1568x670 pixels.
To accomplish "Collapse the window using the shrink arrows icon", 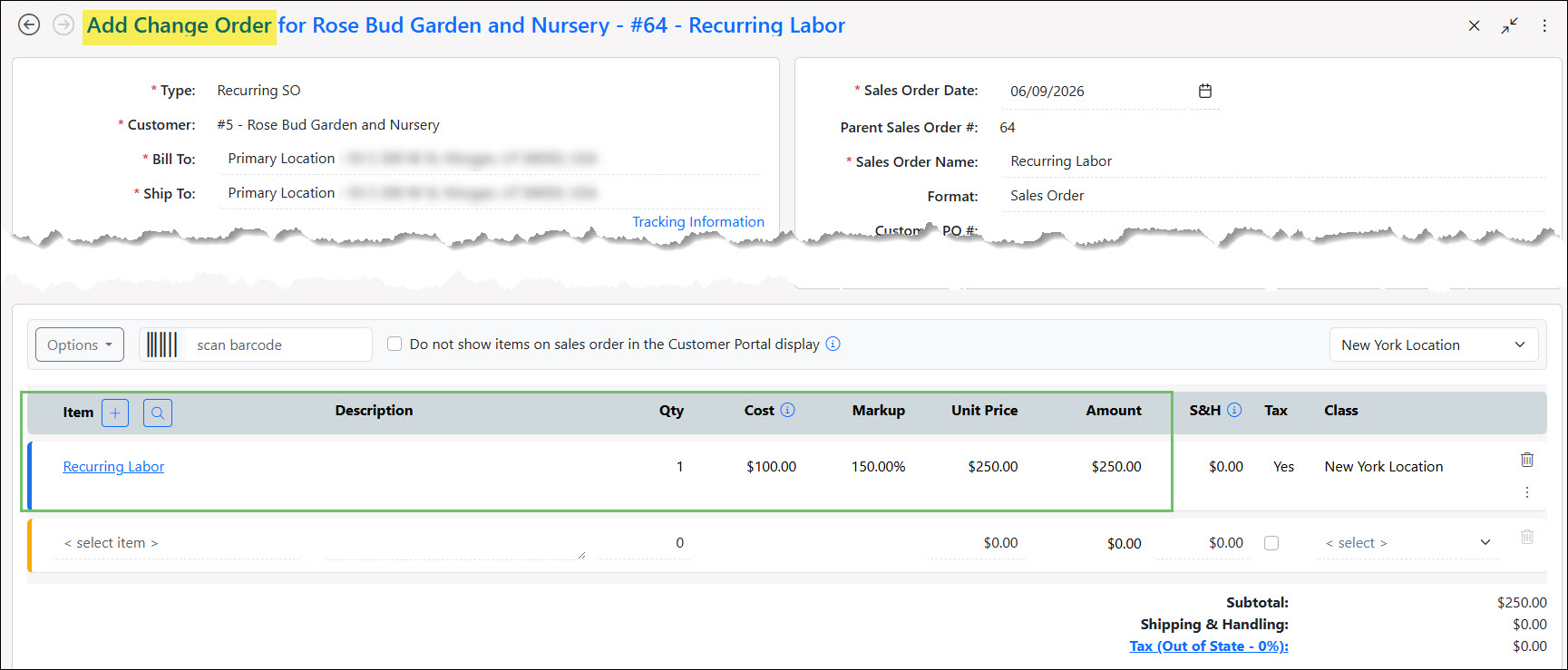I will pyautogui.click(x=1509, y=26).
